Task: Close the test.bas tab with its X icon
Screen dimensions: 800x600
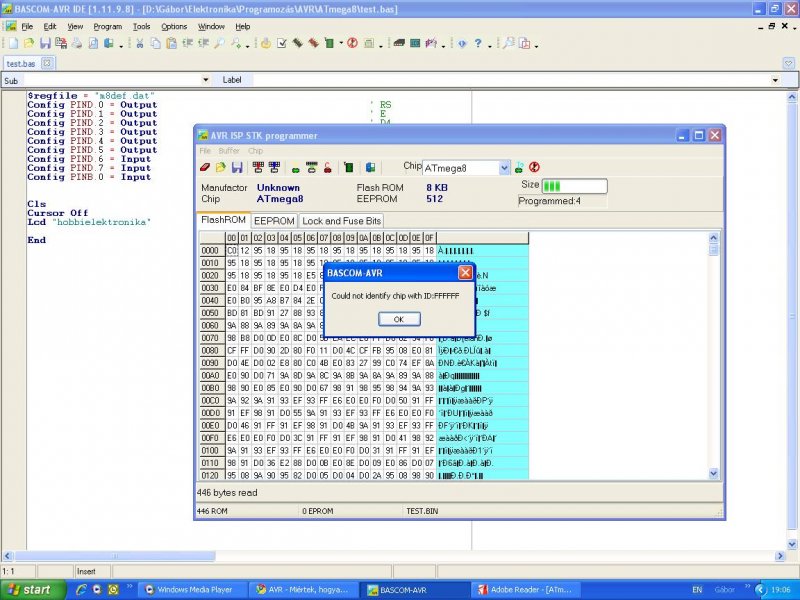Action: (x=47, y=63)
